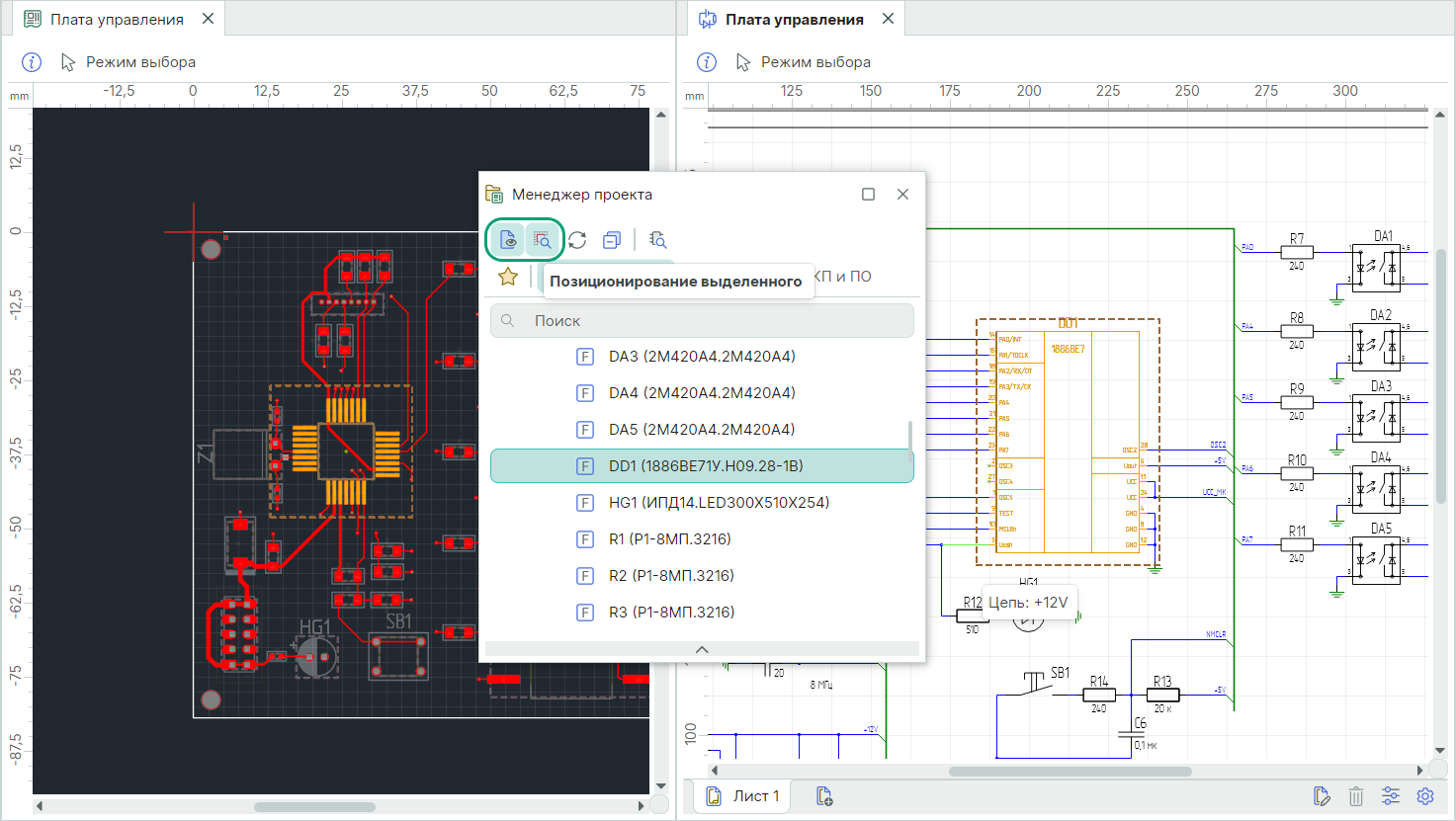Open sheet parameters sliders icon

1391,796
